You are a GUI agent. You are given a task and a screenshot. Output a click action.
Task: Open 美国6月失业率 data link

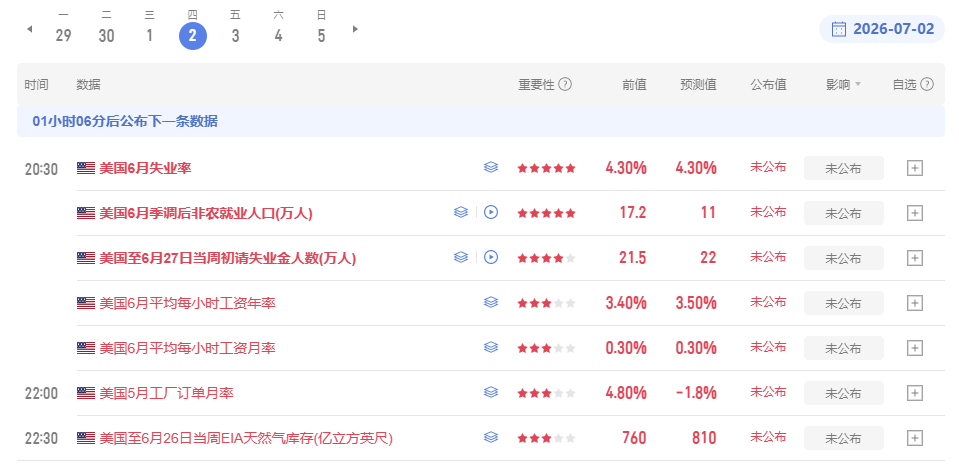point(146,168)
